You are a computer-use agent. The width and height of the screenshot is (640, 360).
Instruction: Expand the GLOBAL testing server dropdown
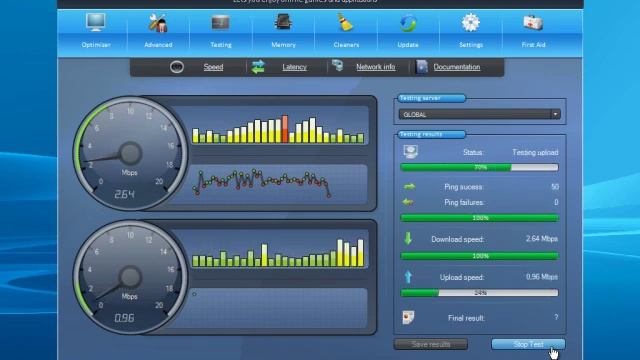click(479, 114)
